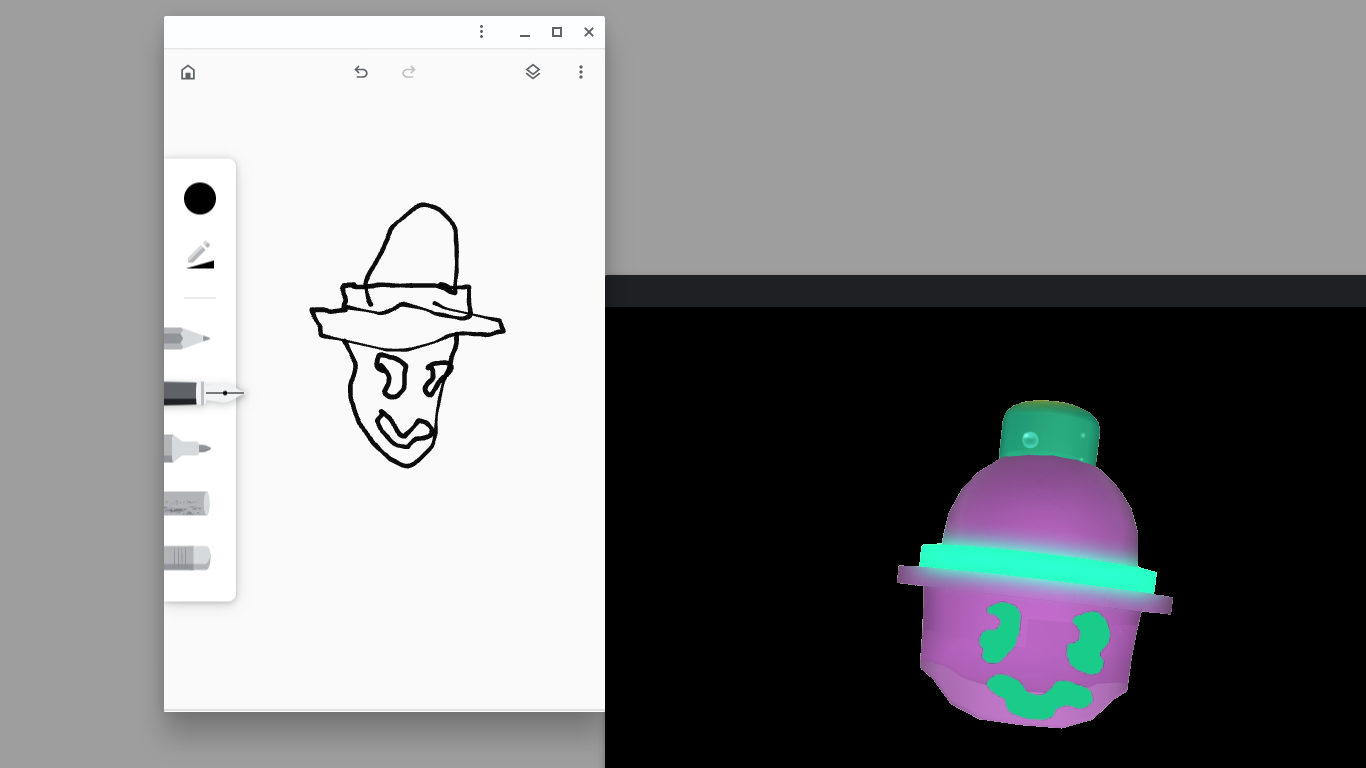This screenshot has width=1366, height=768.
Task: Select the eraser tool
Action: point(187,558)
